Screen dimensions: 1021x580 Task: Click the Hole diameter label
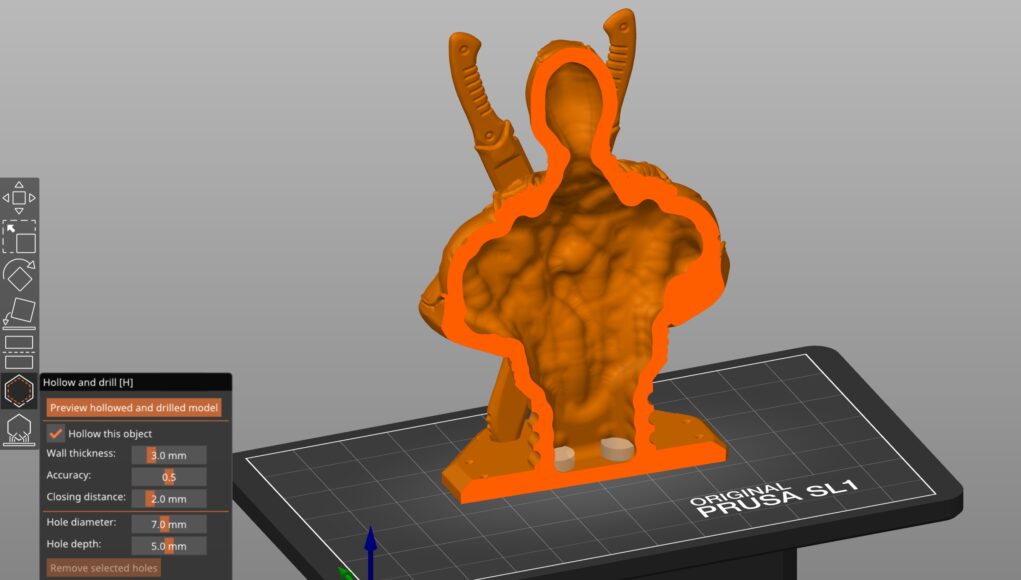click(x=81, y=522)
